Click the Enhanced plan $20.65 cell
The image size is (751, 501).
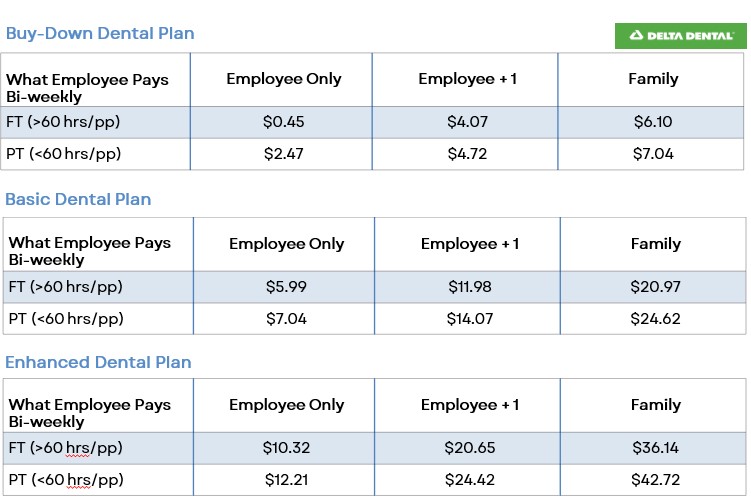tap(469, 448)
